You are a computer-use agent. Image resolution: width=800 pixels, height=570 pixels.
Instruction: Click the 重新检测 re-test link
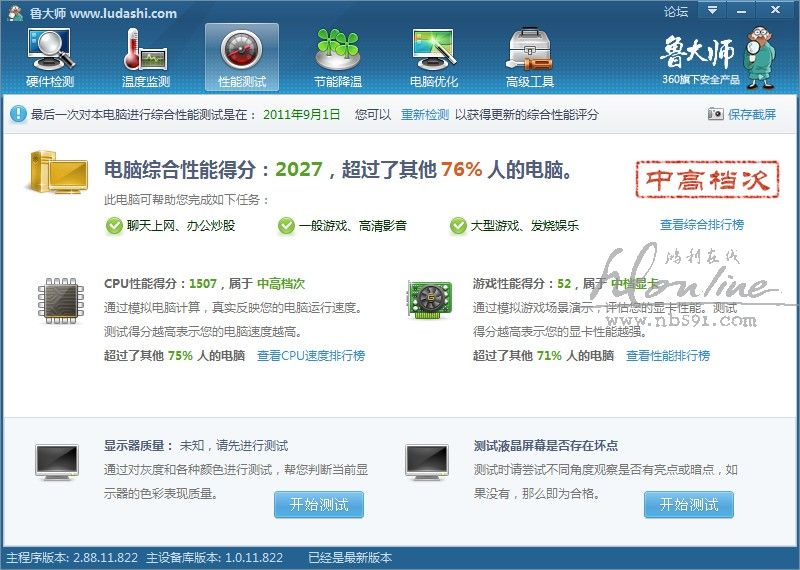pos(424,114)
